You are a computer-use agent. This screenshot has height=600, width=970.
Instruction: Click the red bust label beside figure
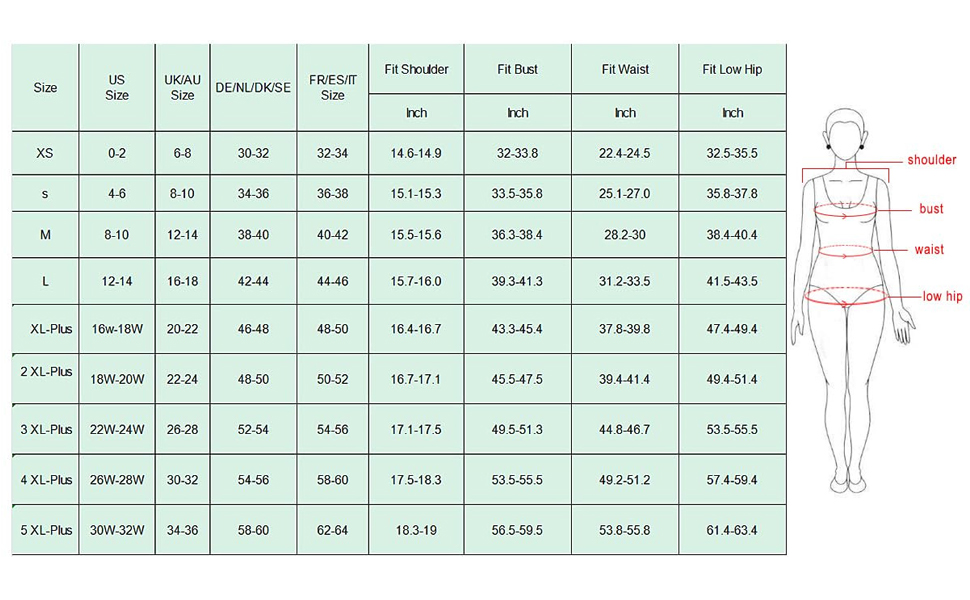[x=931, y=209]
